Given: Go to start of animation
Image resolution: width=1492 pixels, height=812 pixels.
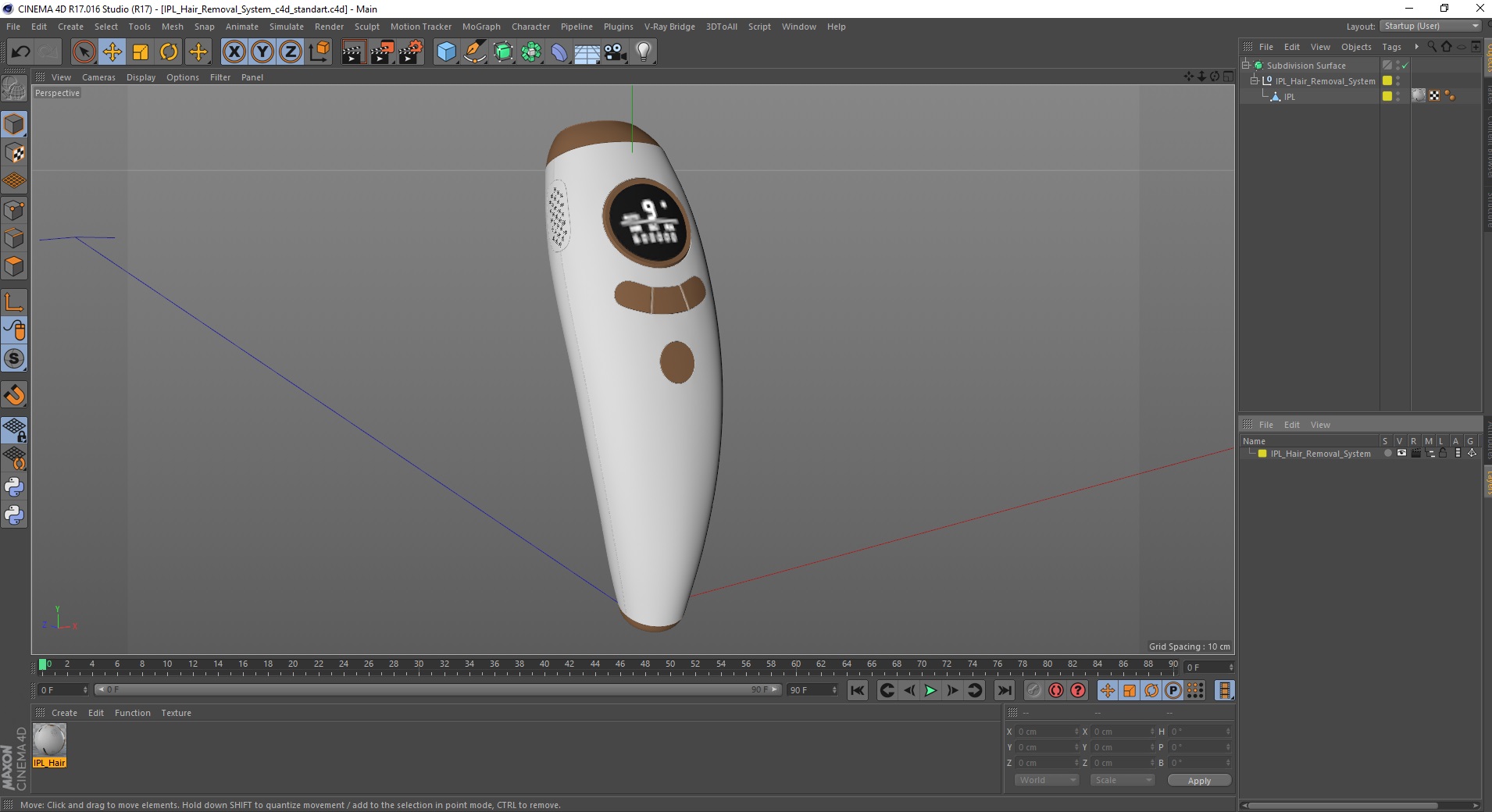Looking at the screenshot, I should (x=857, y=690).
